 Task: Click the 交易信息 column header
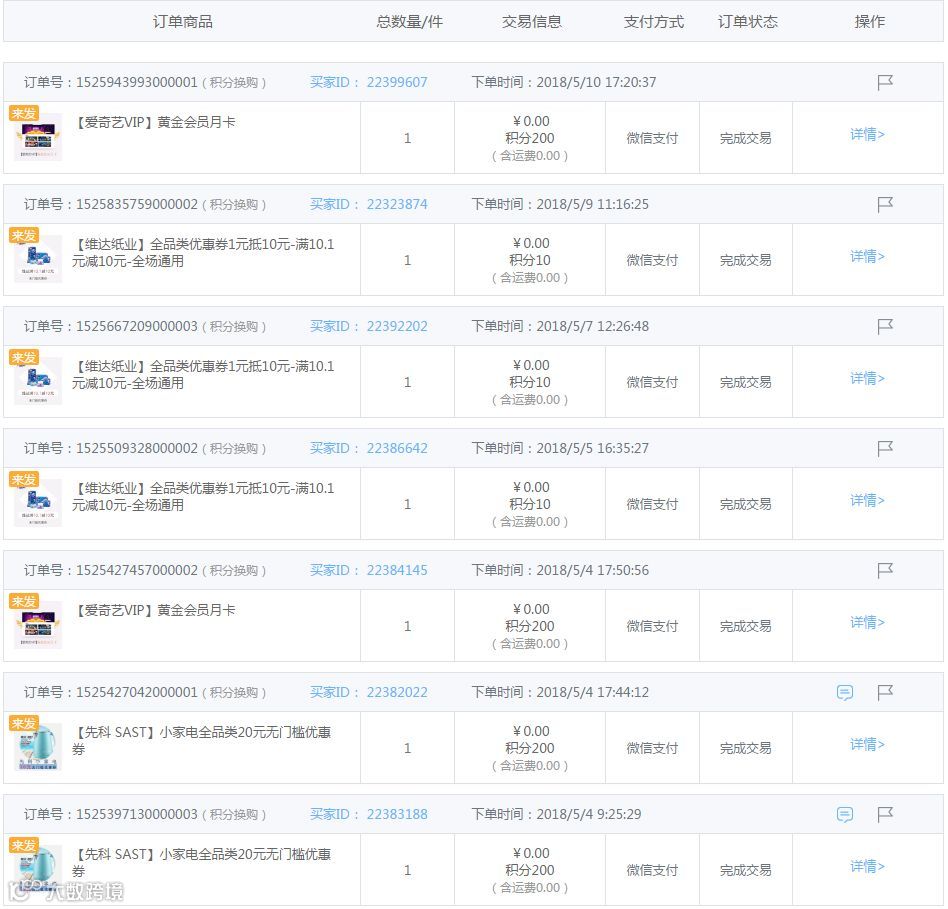[531, 22]
